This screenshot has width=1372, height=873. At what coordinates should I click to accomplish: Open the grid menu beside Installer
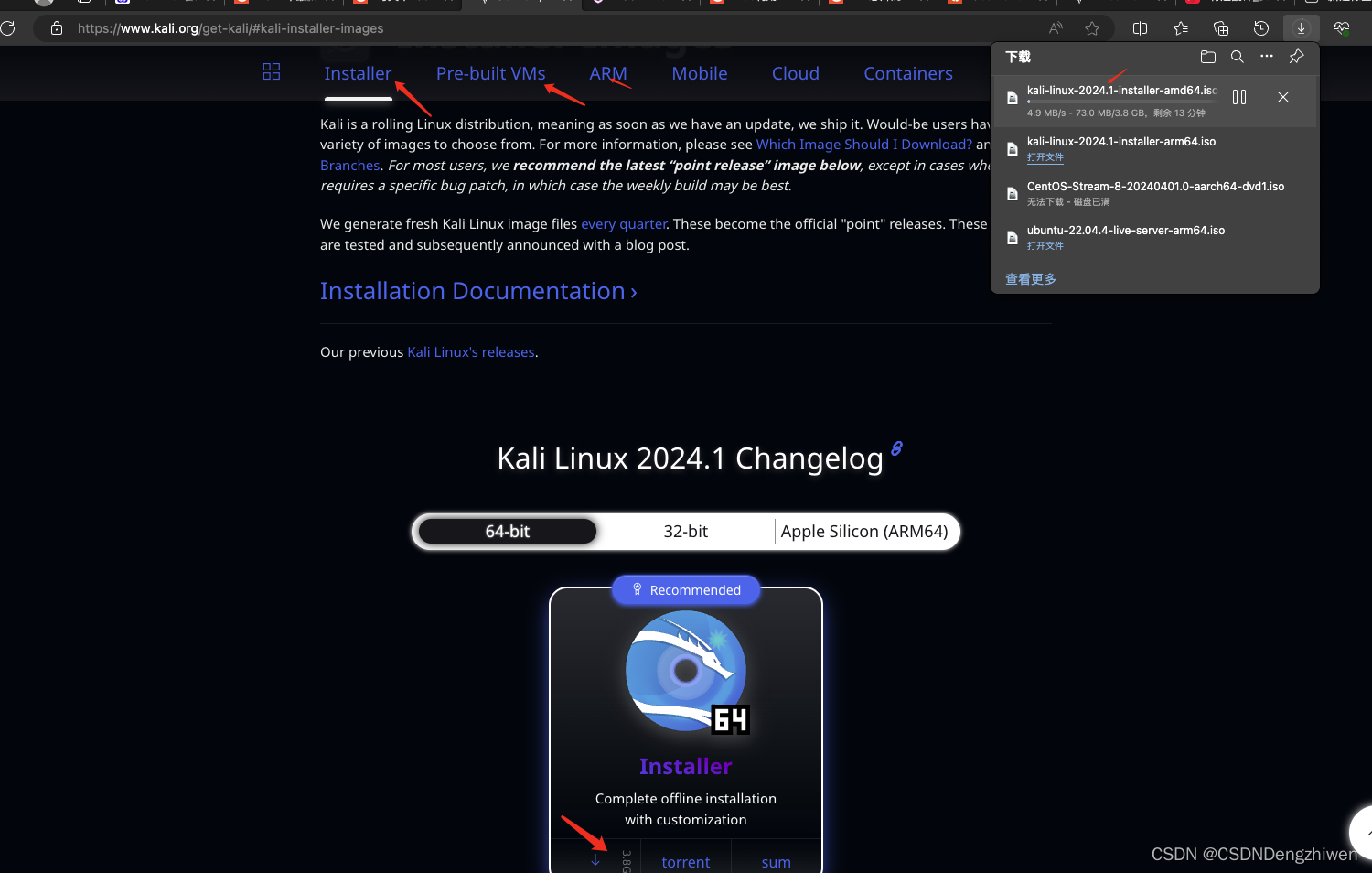271,72
